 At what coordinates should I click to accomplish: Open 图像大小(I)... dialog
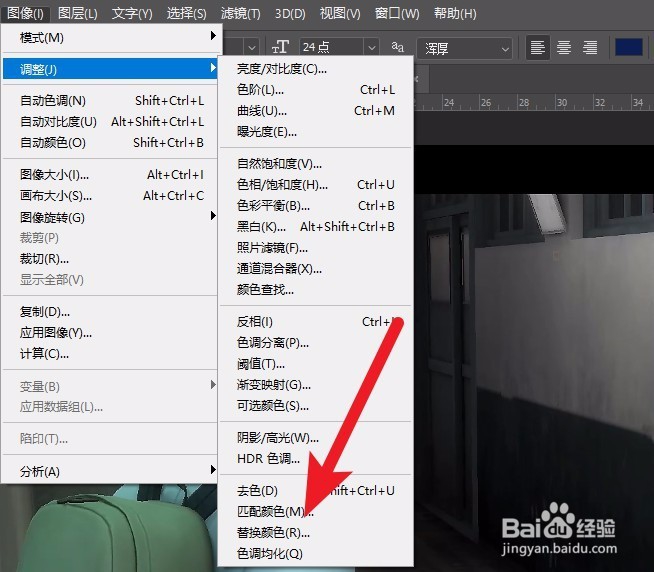pos(111,174)
